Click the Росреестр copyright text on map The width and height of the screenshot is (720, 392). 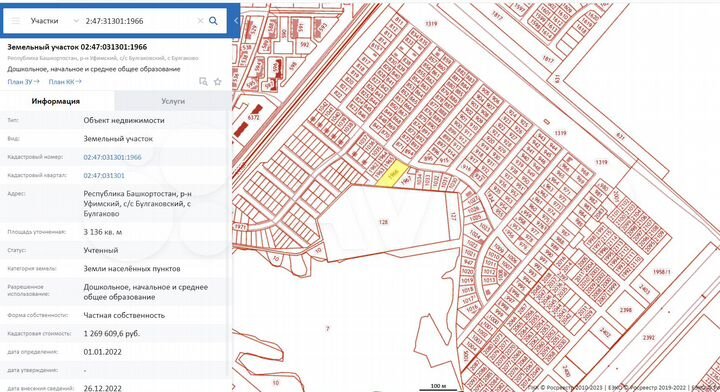(x=622, y=388)
